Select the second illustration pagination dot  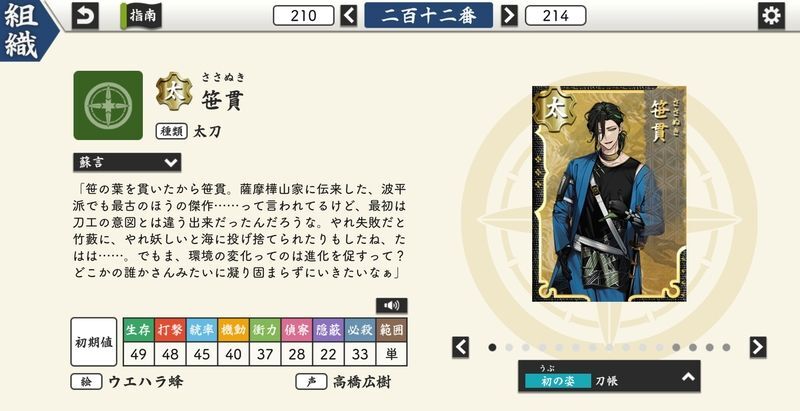[x=509, y=347]
